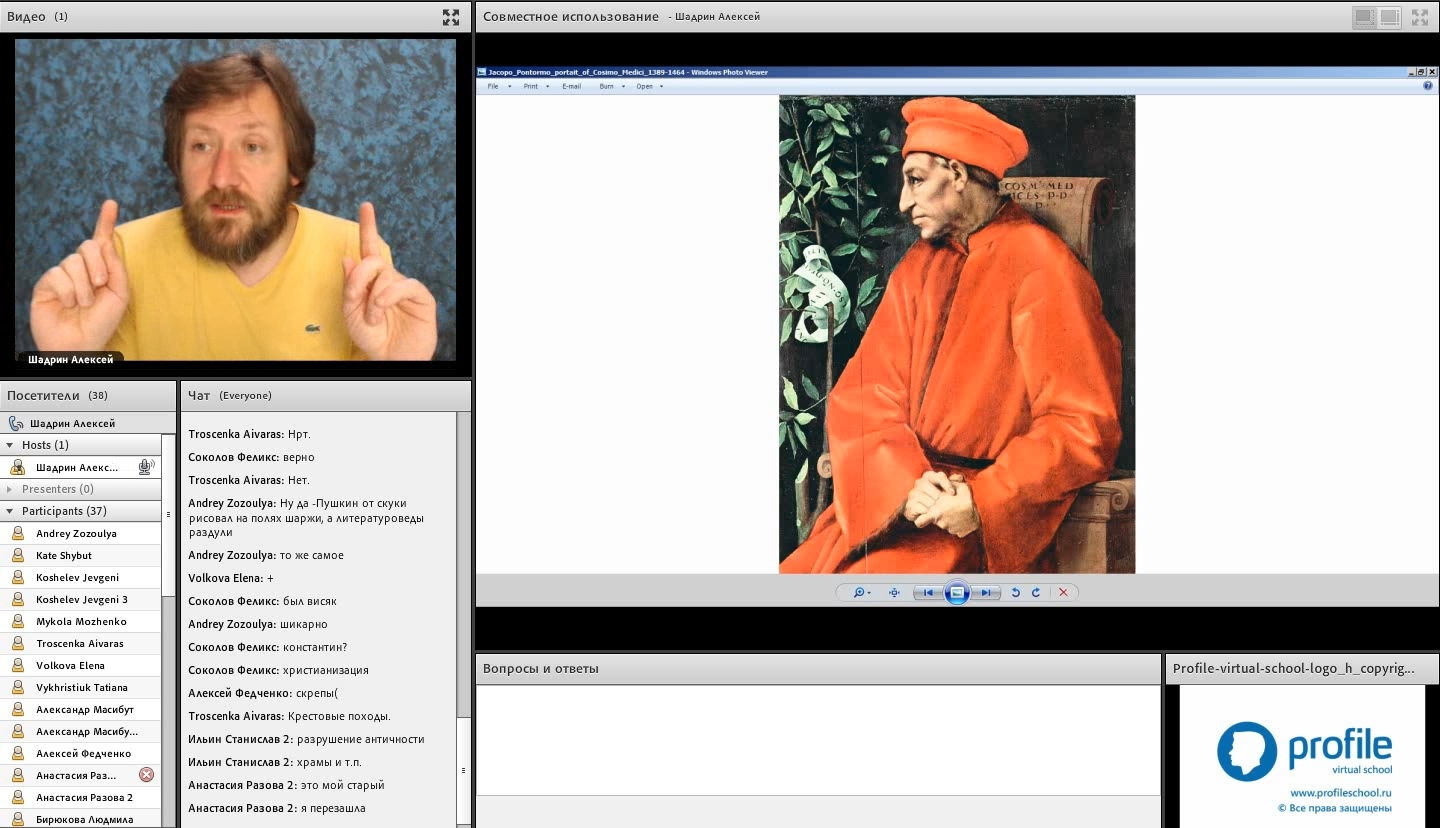Collapse the Participants (37) group
1440x828 pixels.
[x=10, y=511]
